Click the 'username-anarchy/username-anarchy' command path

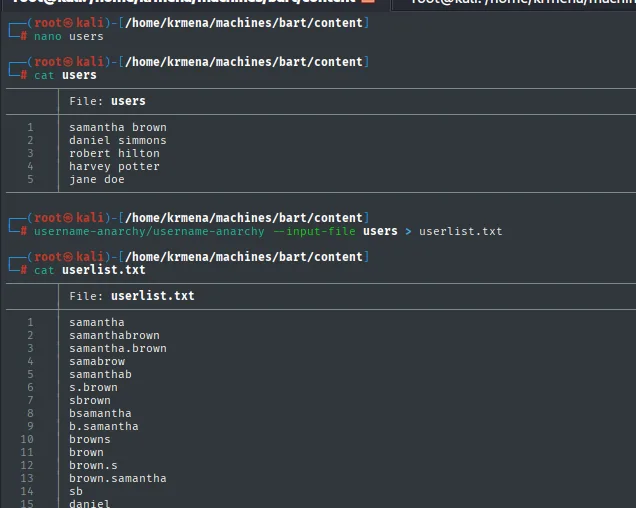coord(149,231)
